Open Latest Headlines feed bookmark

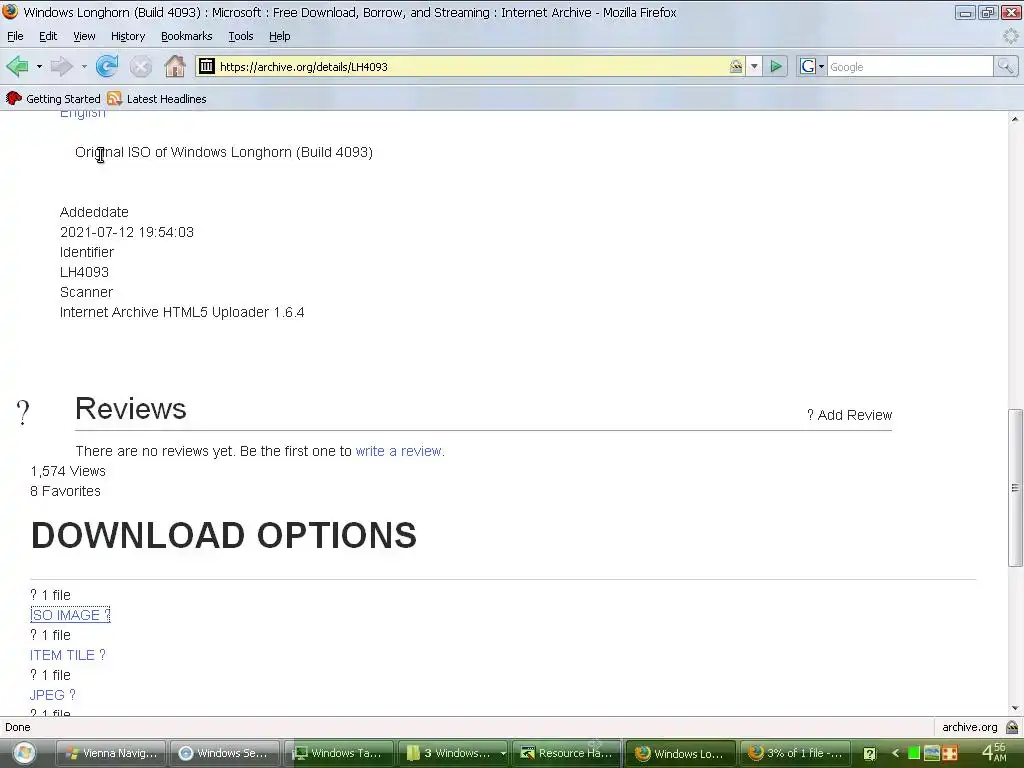pos(157,99)
